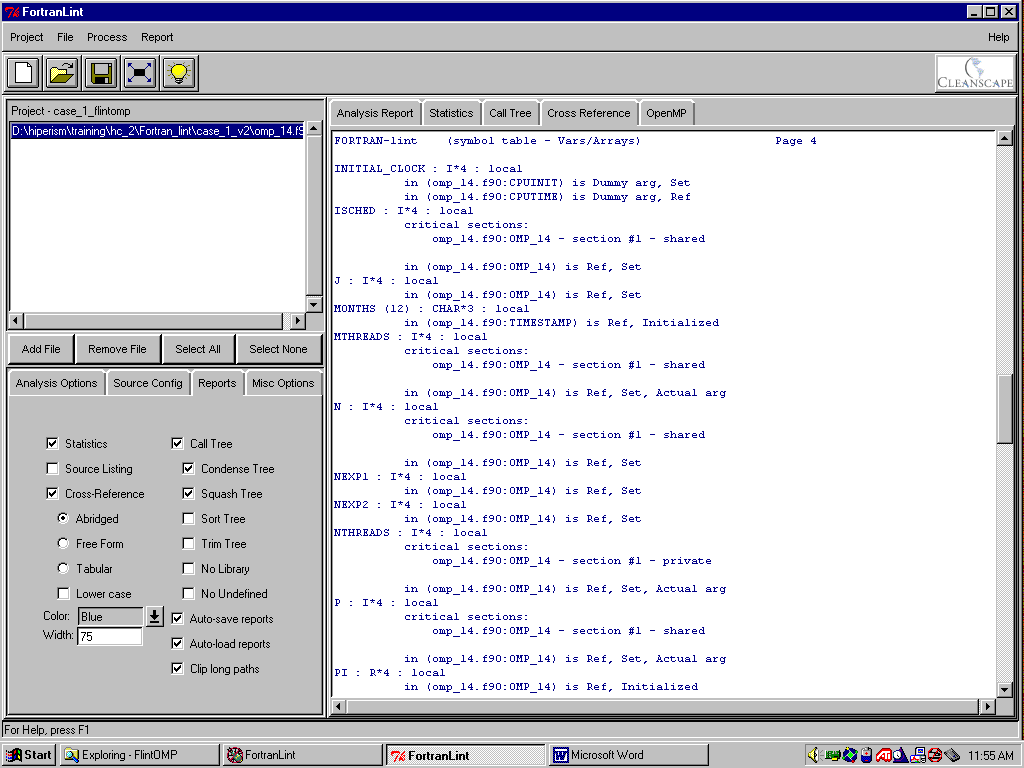The height and width of the screenshot is (768, 1024).
Task: Open the Project menu
Action: 27,37
